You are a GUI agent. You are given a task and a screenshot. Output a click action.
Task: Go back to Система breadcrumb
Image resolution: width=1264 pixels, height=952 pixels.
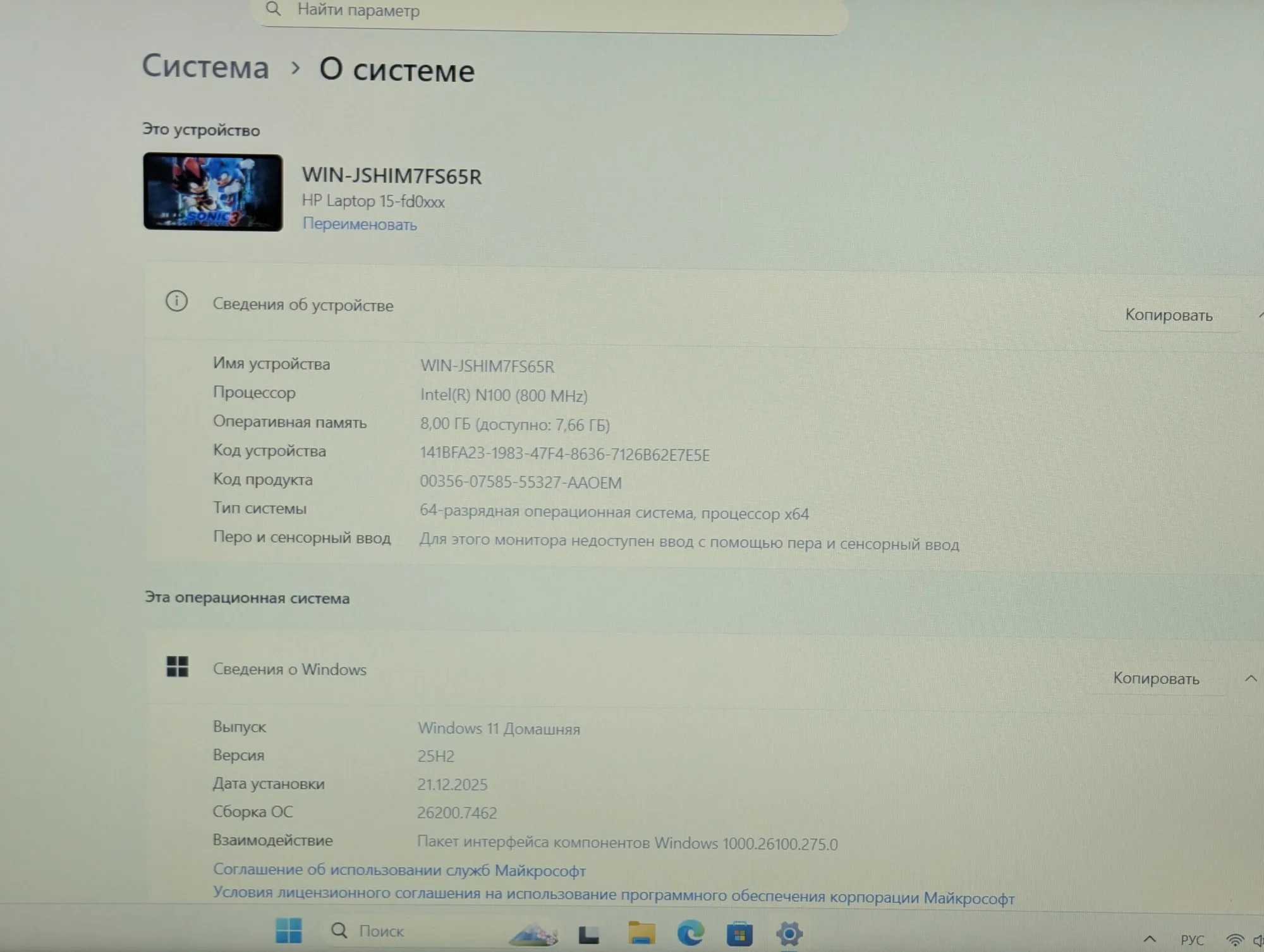205,66
